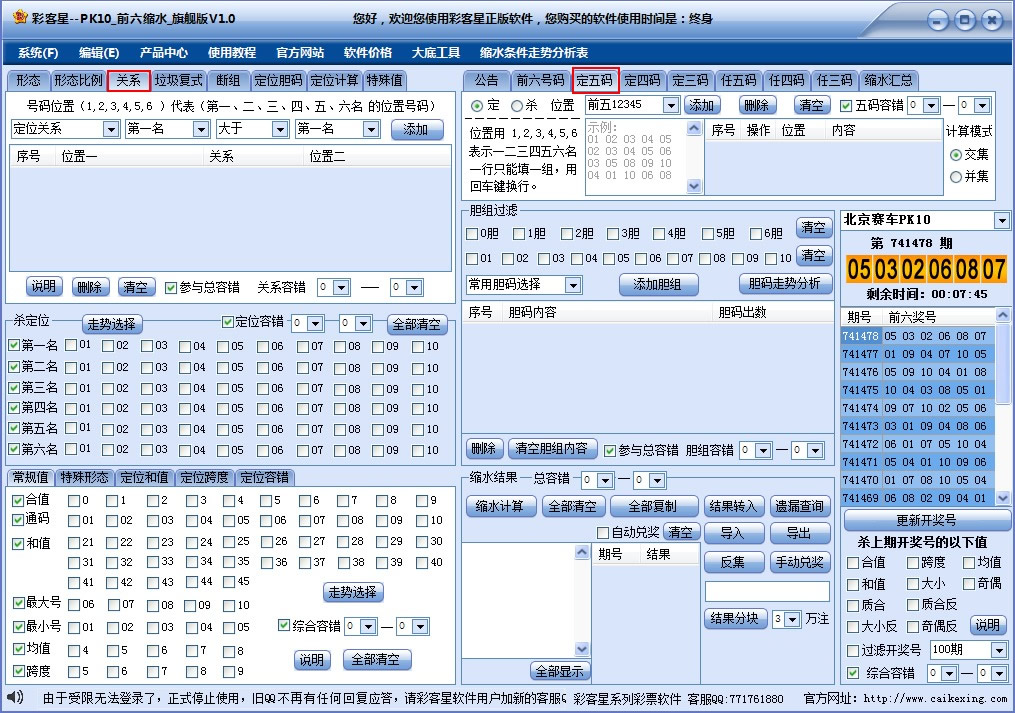Click the 反集 inverse set button
This screenshot has height=713, width=1015.
[x=735, y=562]
